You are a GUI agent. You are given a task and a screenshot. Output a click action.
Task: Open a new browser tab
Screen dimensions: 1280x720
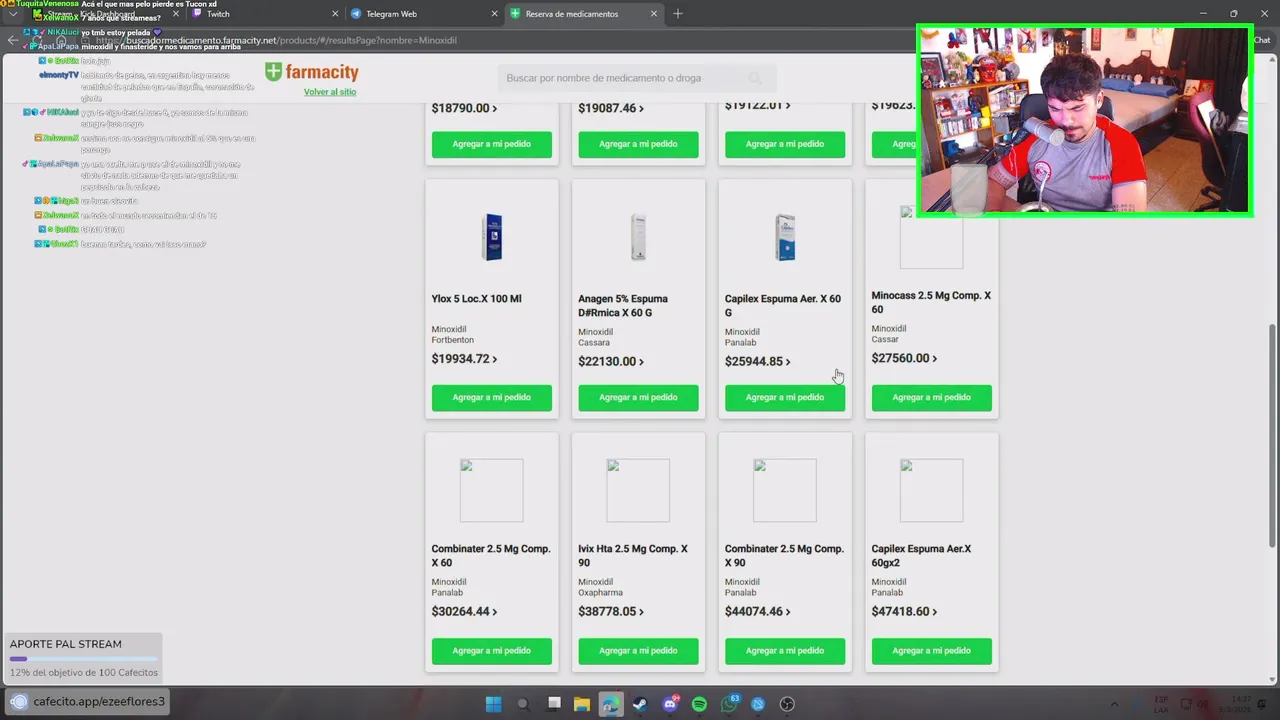(x=678, y=14)
